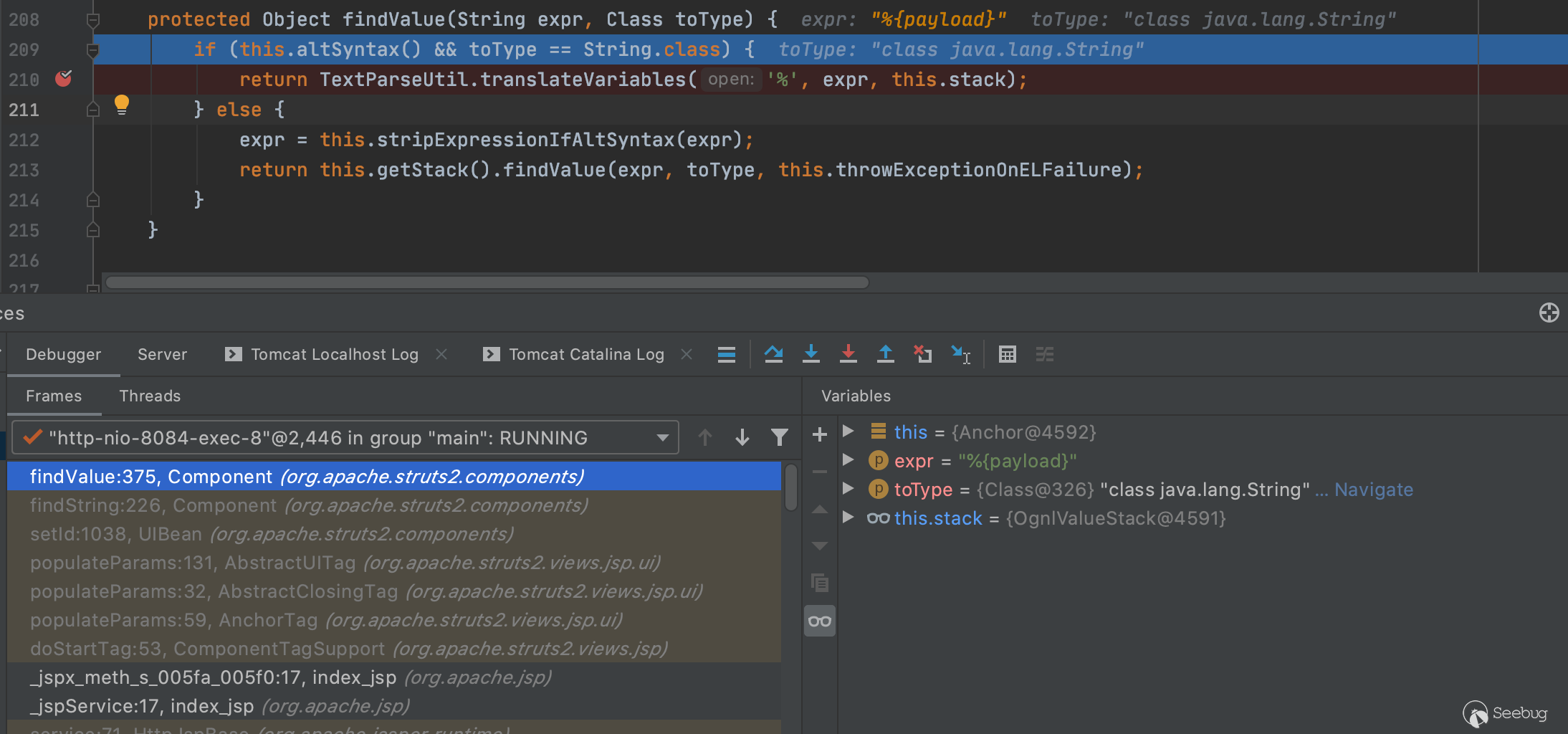Click the Navigate link for toType
The height and width of the screenshot is (734, 1568).
coord(1373,490)
